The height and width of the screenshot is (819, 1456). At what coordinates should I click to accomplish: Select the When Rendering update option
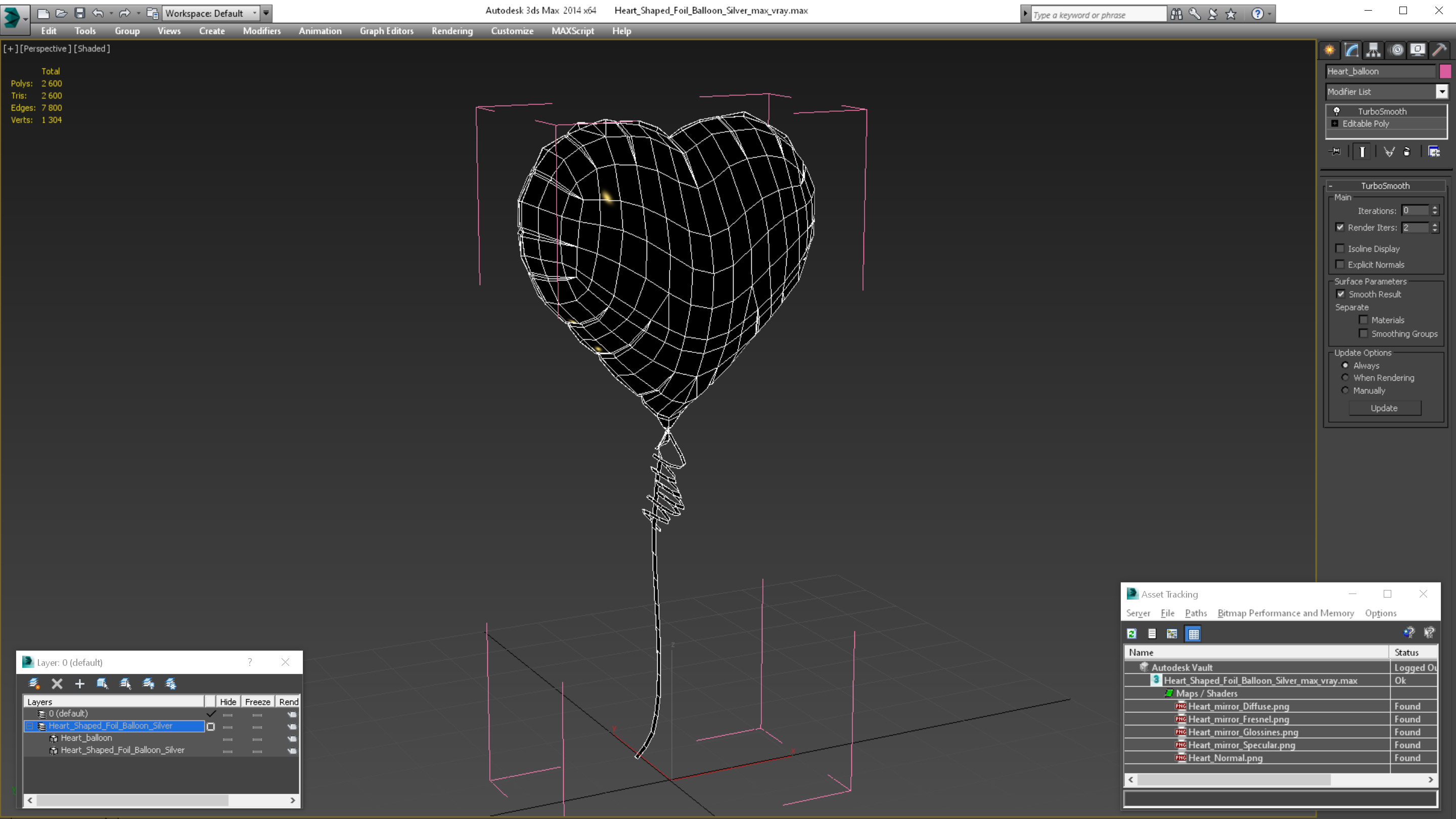point(1345,378)
